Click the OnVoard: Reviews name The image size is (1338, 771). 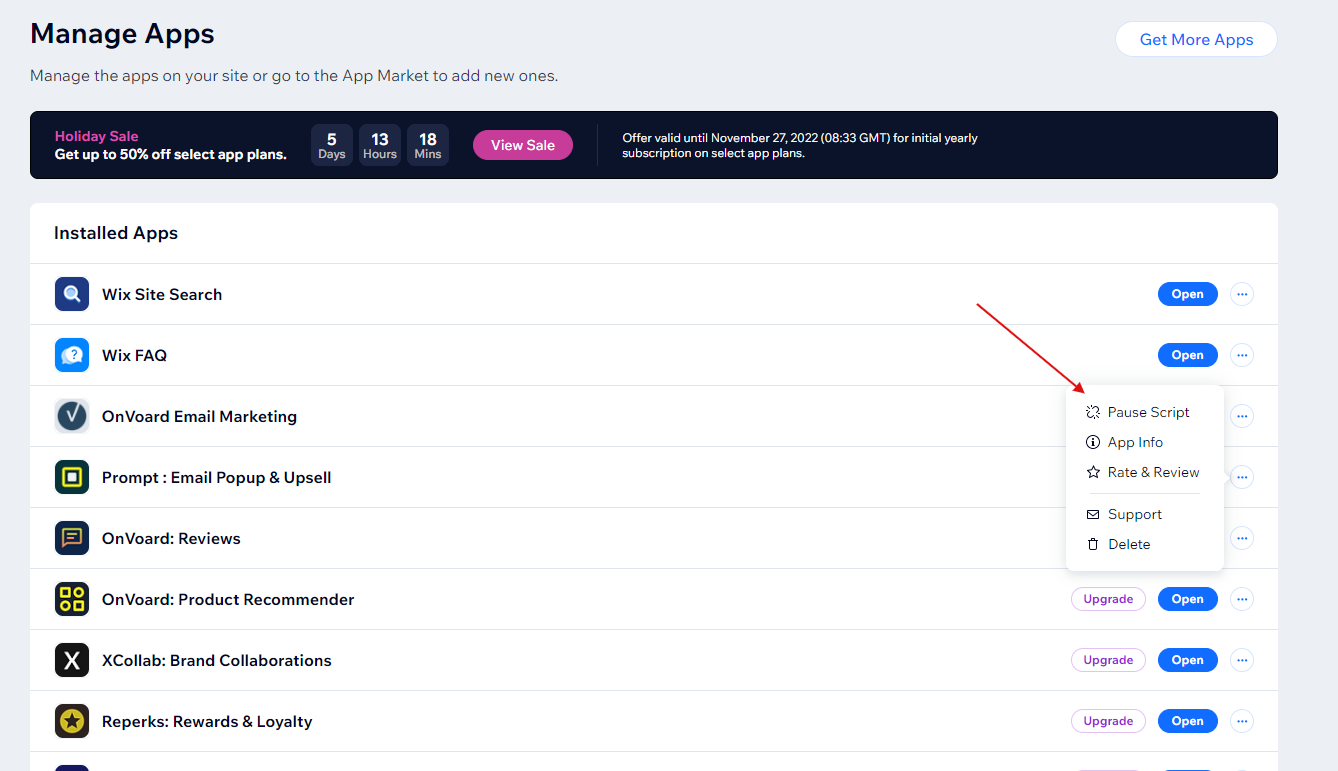click(171, 538)
